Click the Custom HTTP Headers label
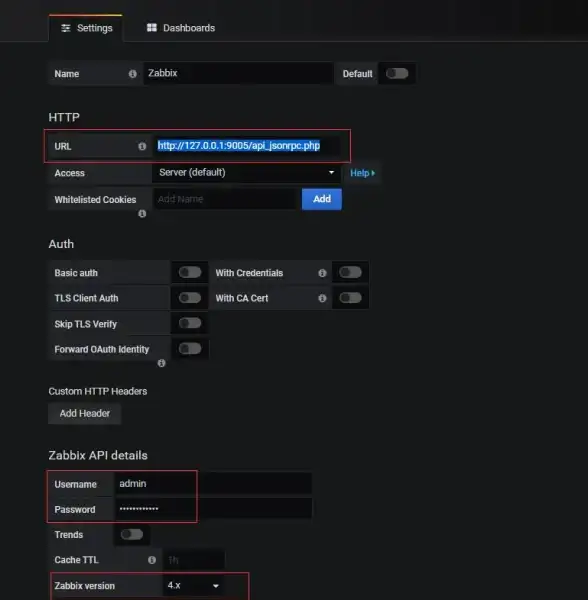Image resolution: width=588 pixels, height=600 pixels. (98, 391)
